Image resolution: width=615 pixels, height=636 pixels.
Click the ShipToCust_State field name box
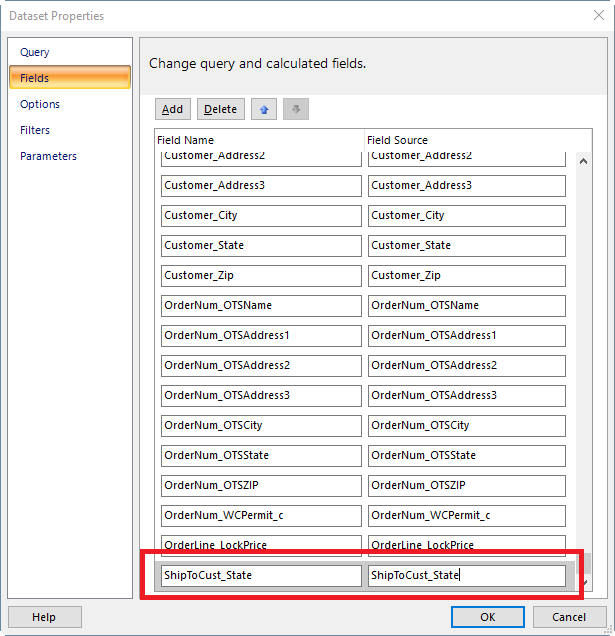pyautogui.click(x=261, y=576)
